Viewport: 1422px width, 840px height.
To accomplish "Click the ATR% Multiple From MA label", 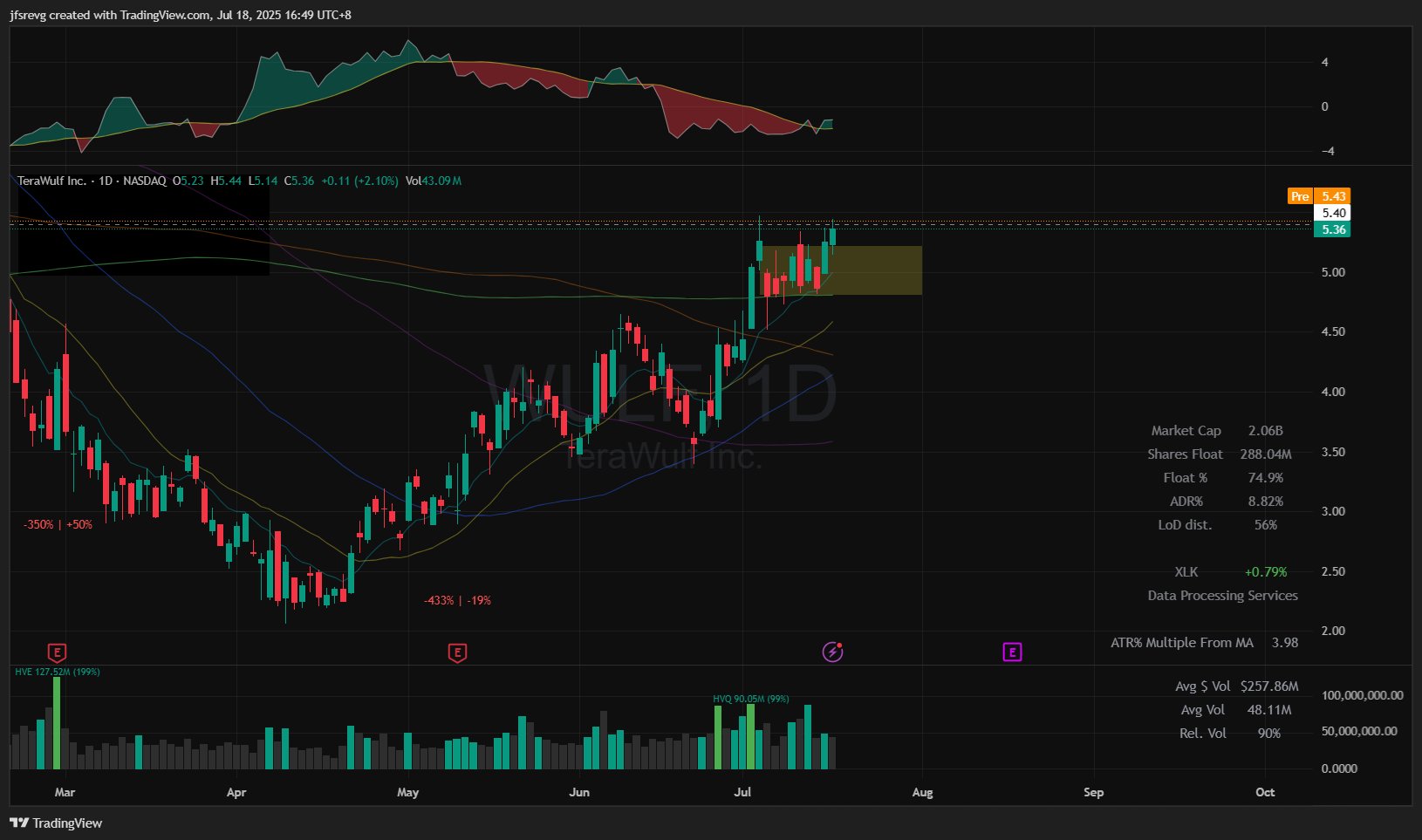I will [1181, 642].
